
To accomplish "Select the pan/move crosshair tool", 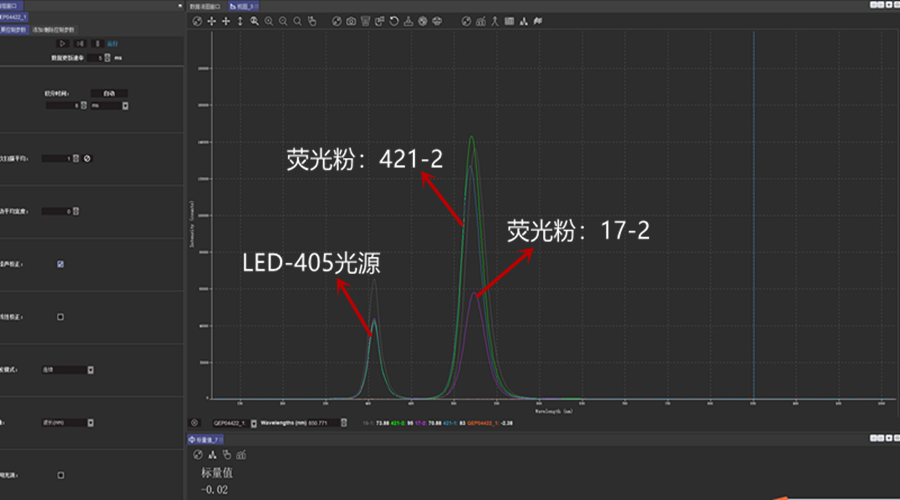I will tap(211, 21).
